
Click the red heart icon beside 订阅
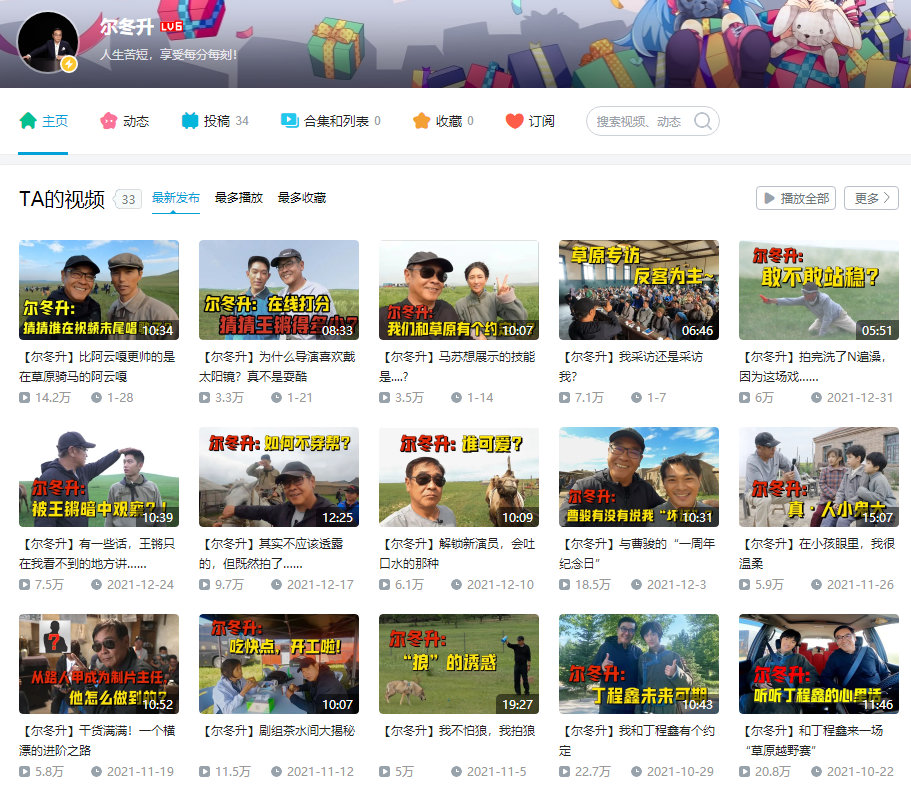[x=513, y=119]
